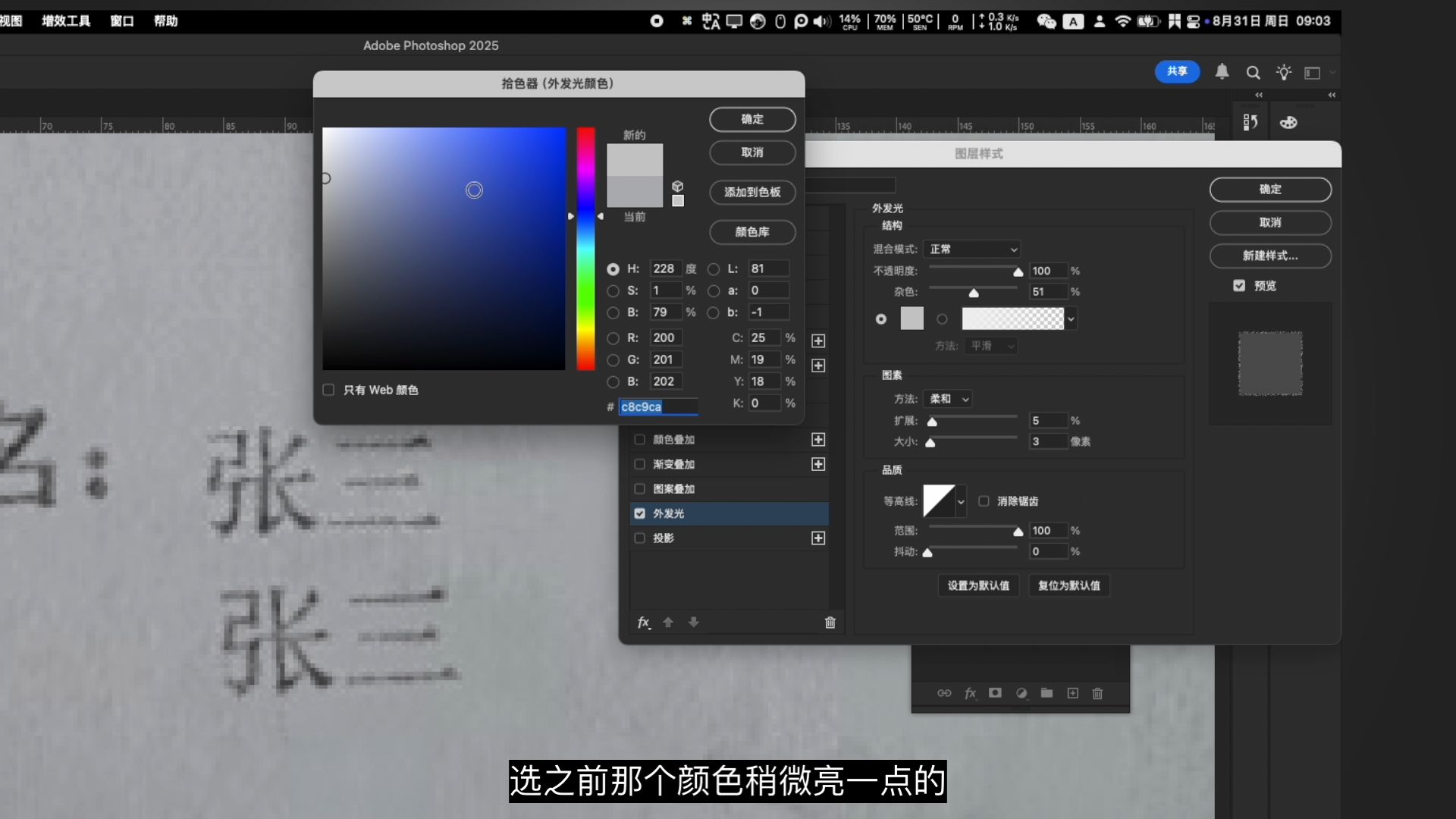Click the 颜色库 button
Viewport: 1456px width, 819px height.
(752, 232)
